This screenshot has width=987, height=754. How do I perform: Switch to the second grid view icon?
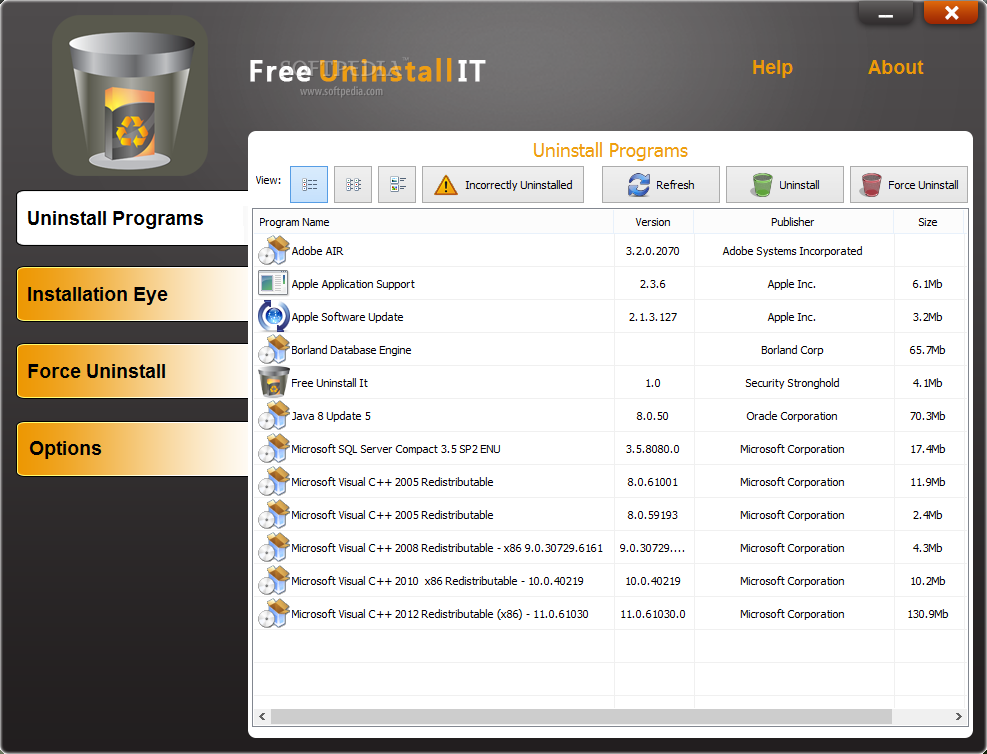coord(353,184)
